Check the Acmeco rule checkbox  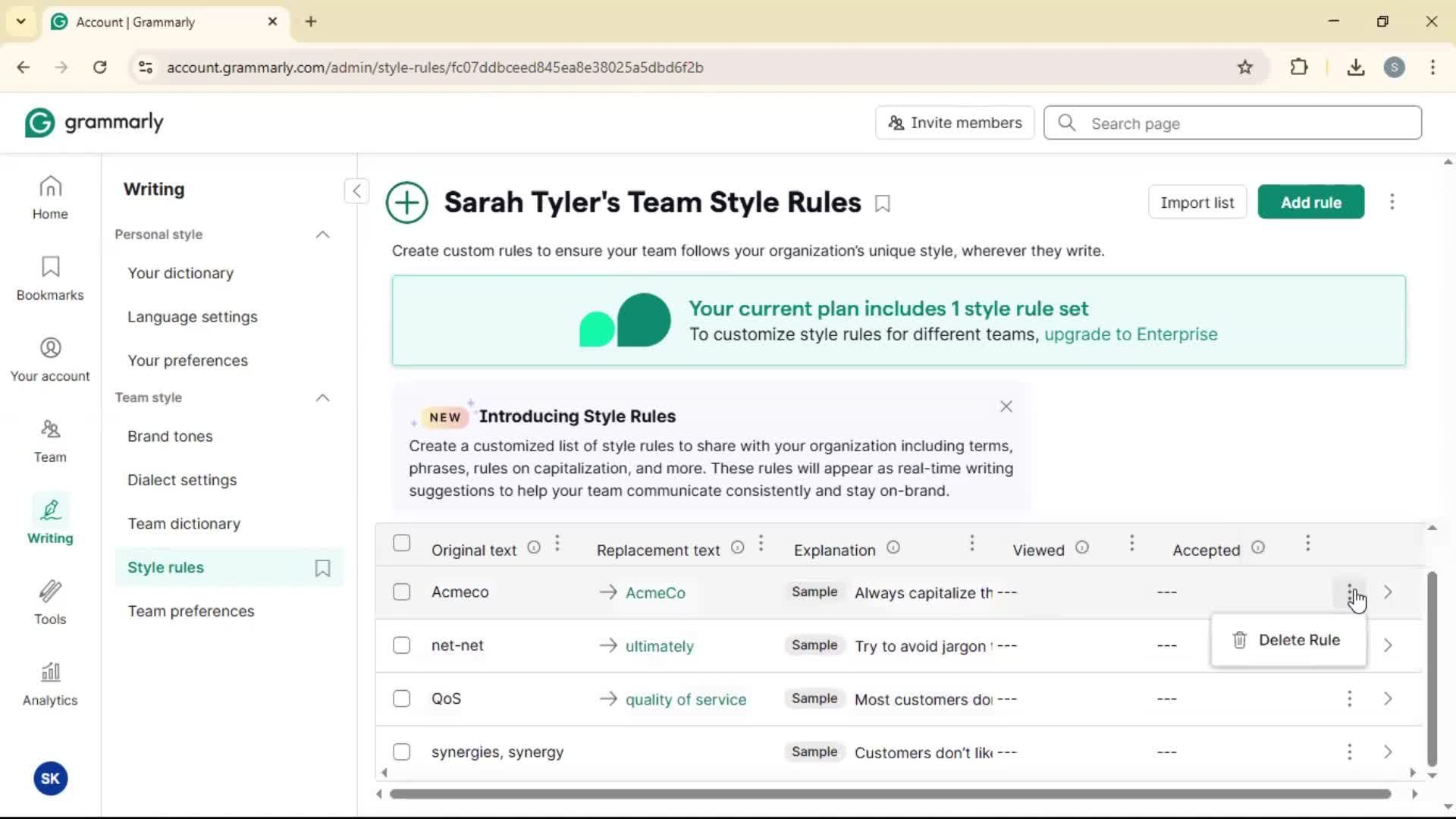click(402, 592)
